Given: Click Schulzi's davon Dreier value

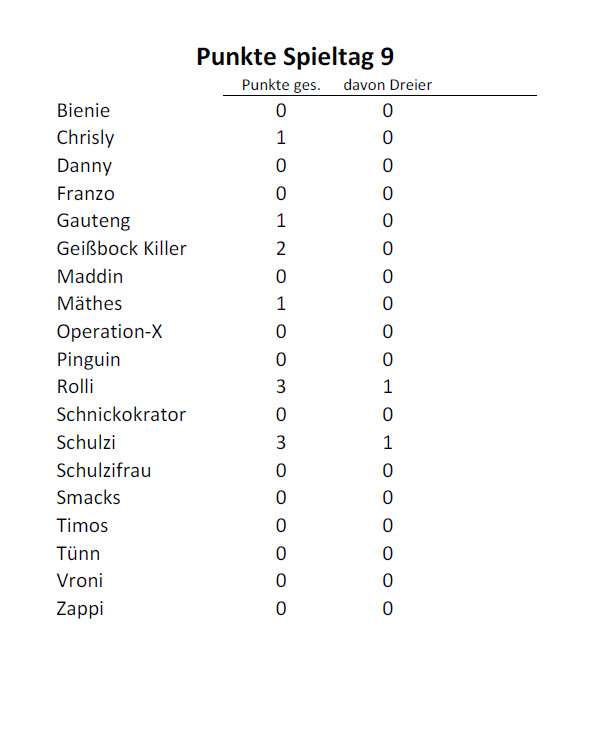Looking at the screenshot, I should [x=387, y=443].
